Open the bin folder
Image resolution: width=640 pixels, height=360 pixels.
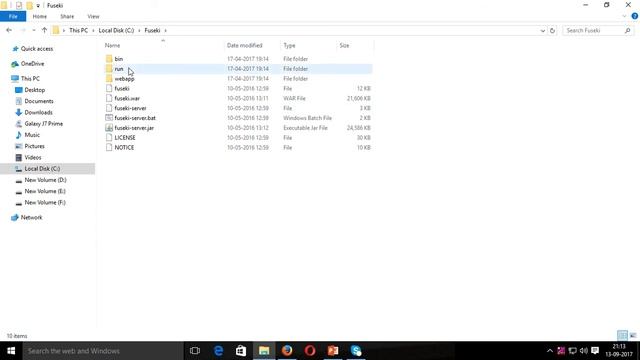point(118,59)
